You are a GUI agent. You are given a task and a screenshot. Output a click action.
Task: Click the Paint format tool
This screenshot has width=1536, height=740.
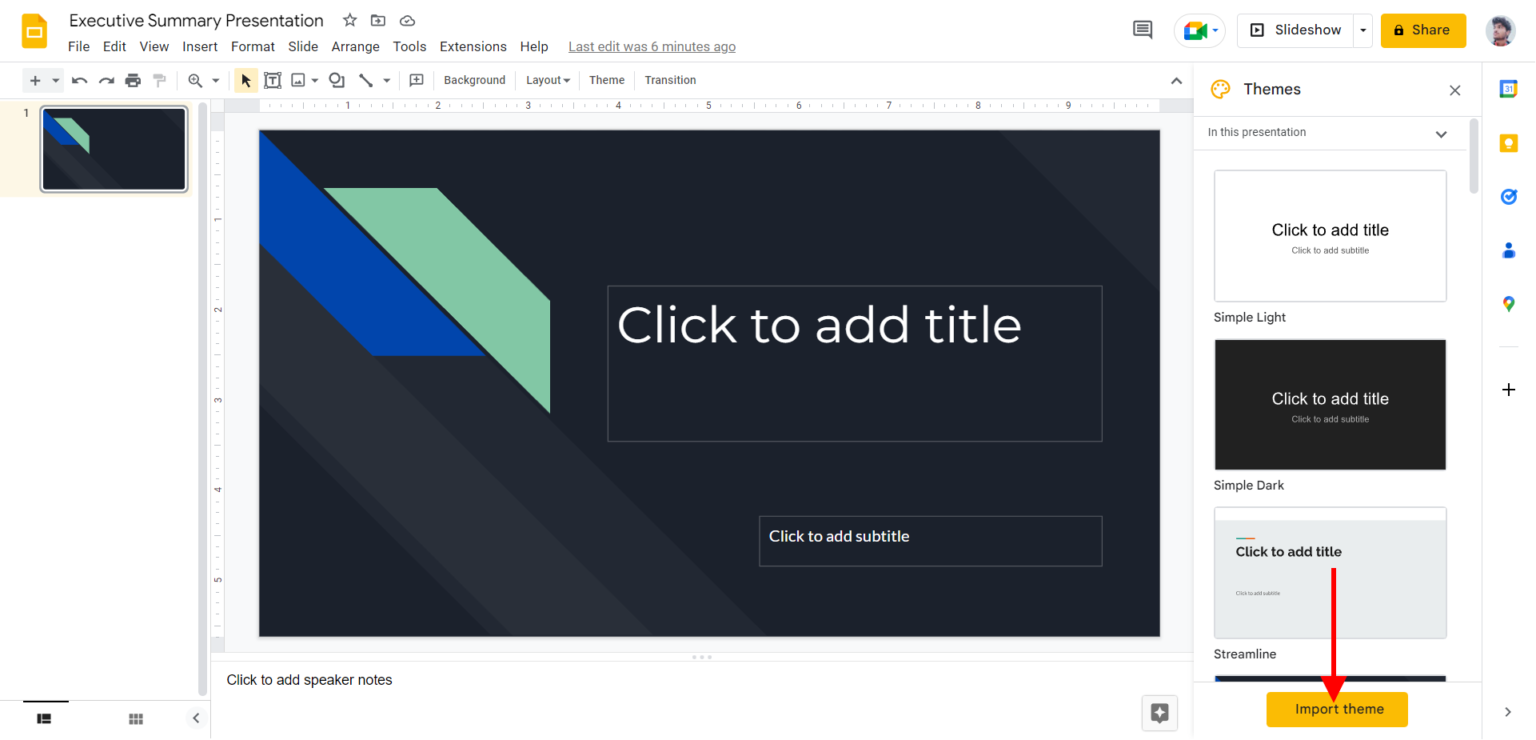159,80
